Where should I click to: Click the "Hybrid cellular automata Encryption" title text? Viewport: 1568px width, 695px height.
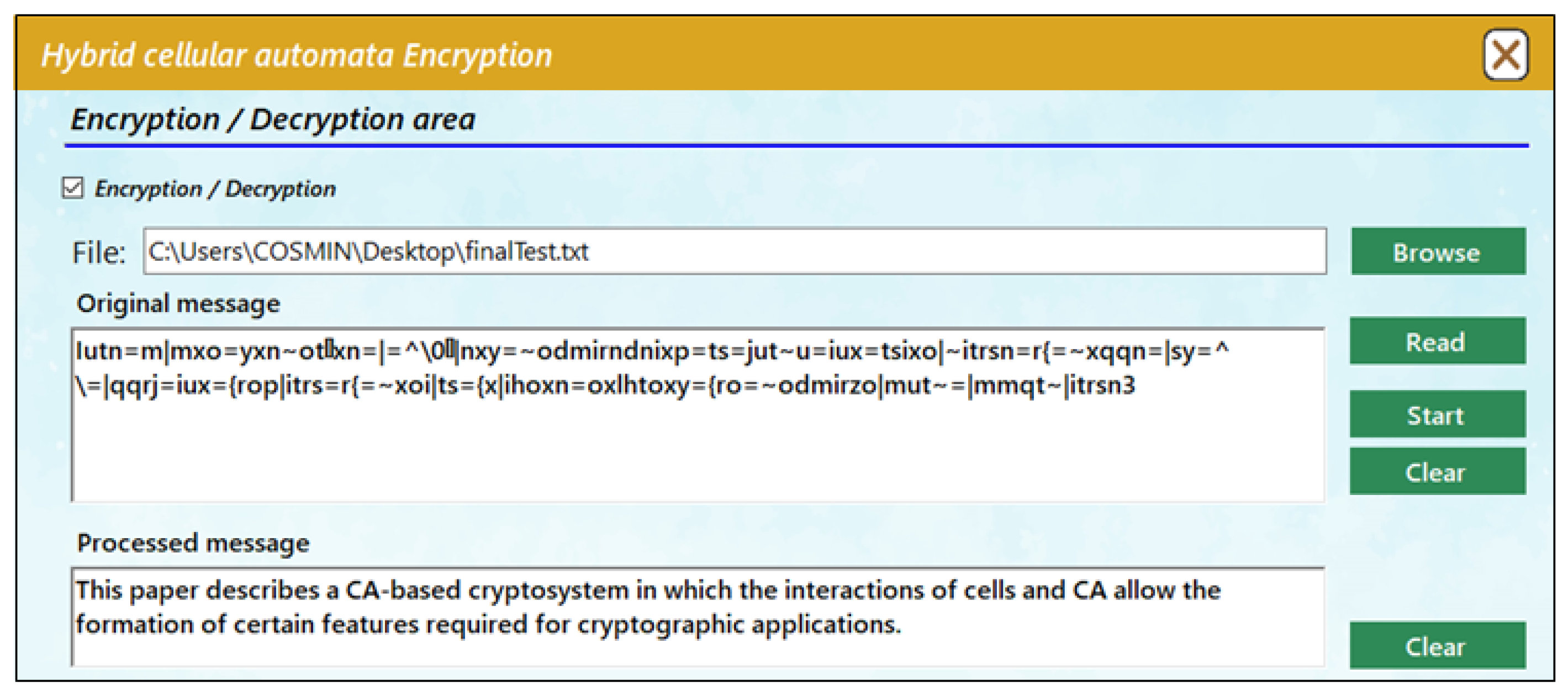[x=297, y=55]
